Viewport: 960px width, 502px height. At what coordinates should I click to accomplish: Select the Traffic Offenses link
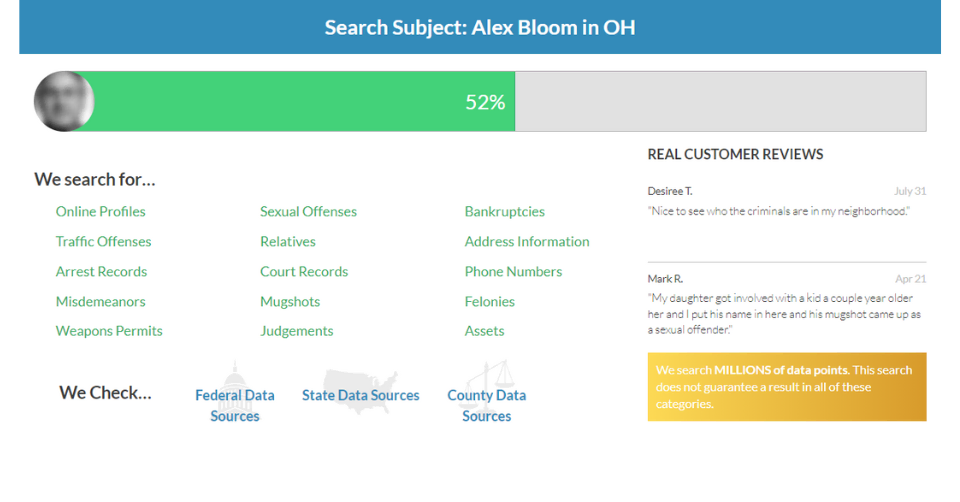(x=103, y=241)
